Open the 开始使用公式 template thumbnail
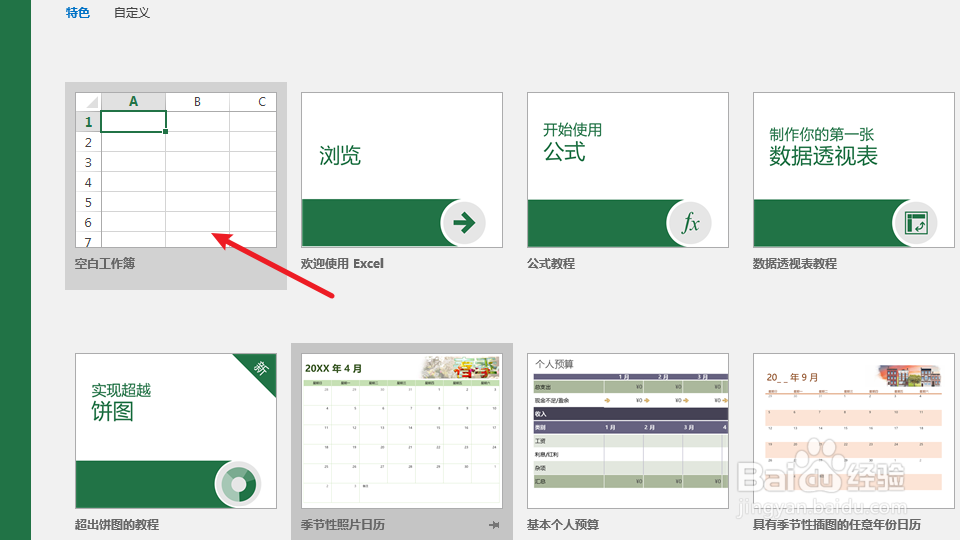This screenshot has width=960, height=540. coord(628,170)
